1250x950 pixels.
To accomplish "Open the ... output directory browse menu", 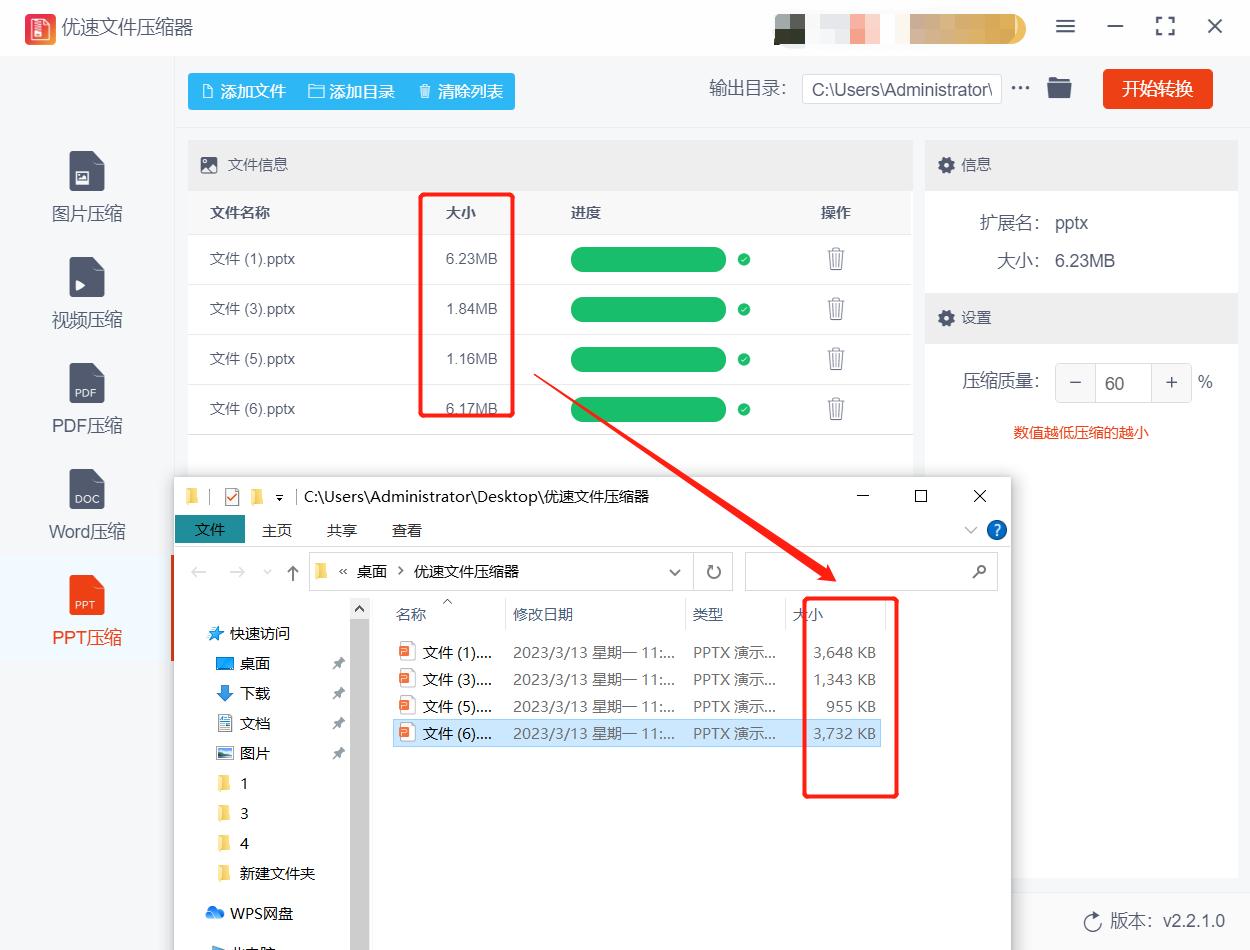I will click(1020, 87).
